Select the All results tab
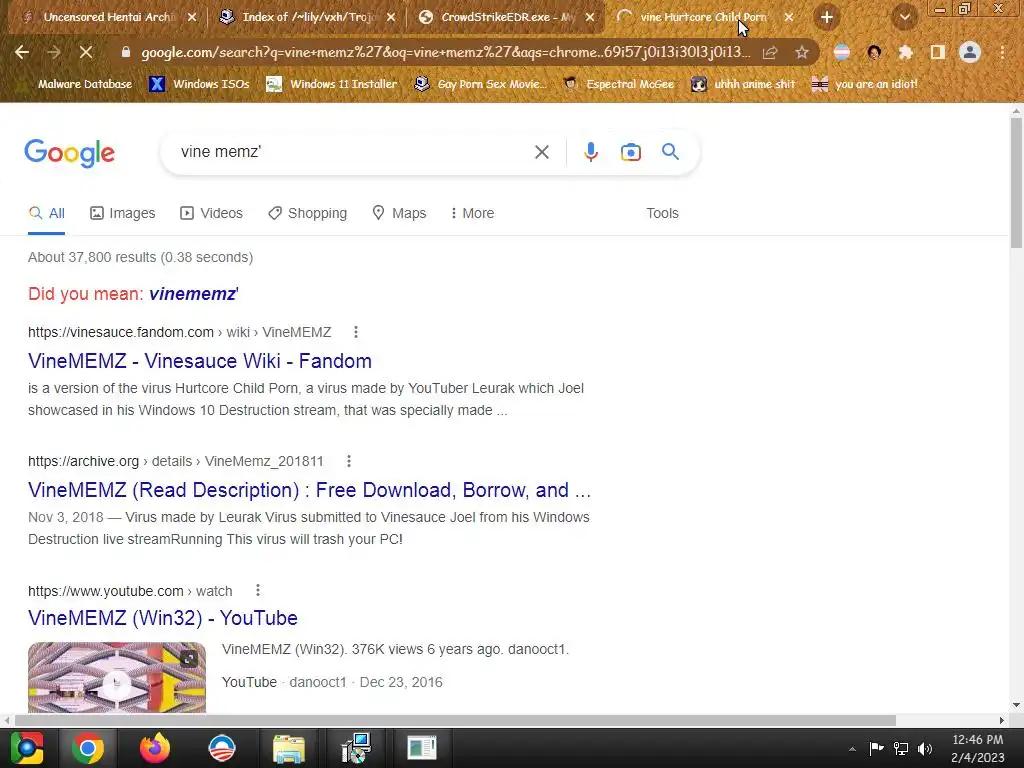This screenshot has height=768, width=1024. (46, 213)
